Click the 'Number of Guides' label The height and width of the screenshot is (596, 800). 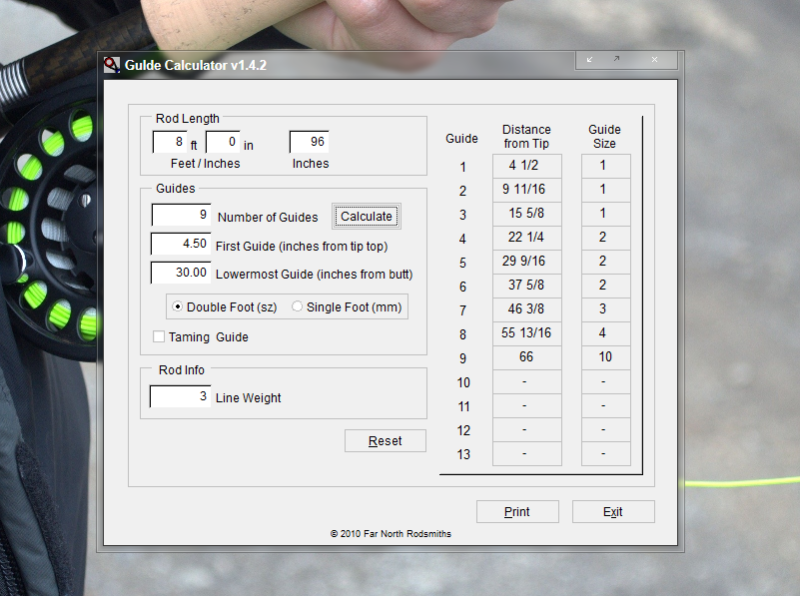(x=268, y=217)
